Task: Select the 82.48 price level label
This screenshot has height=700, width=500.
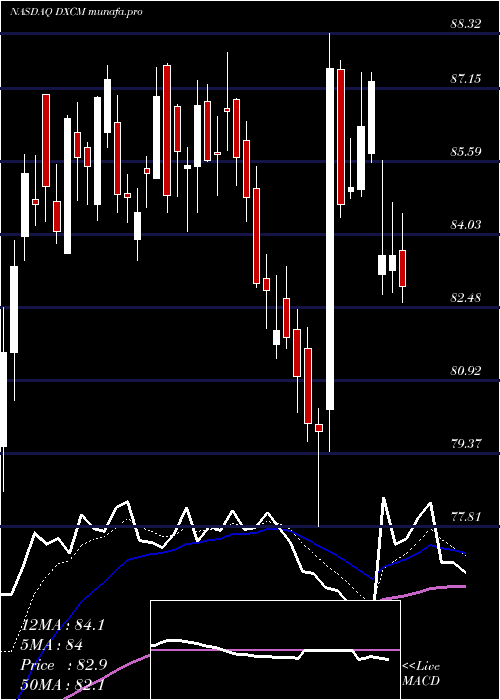Action: pos(466,298)
